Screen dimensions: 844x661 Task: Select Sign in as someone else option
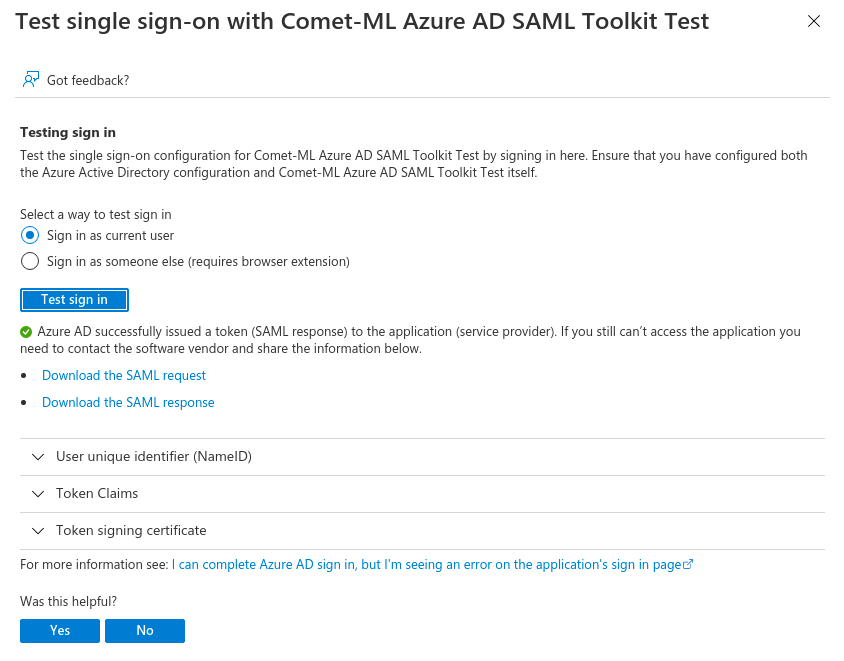30,261
